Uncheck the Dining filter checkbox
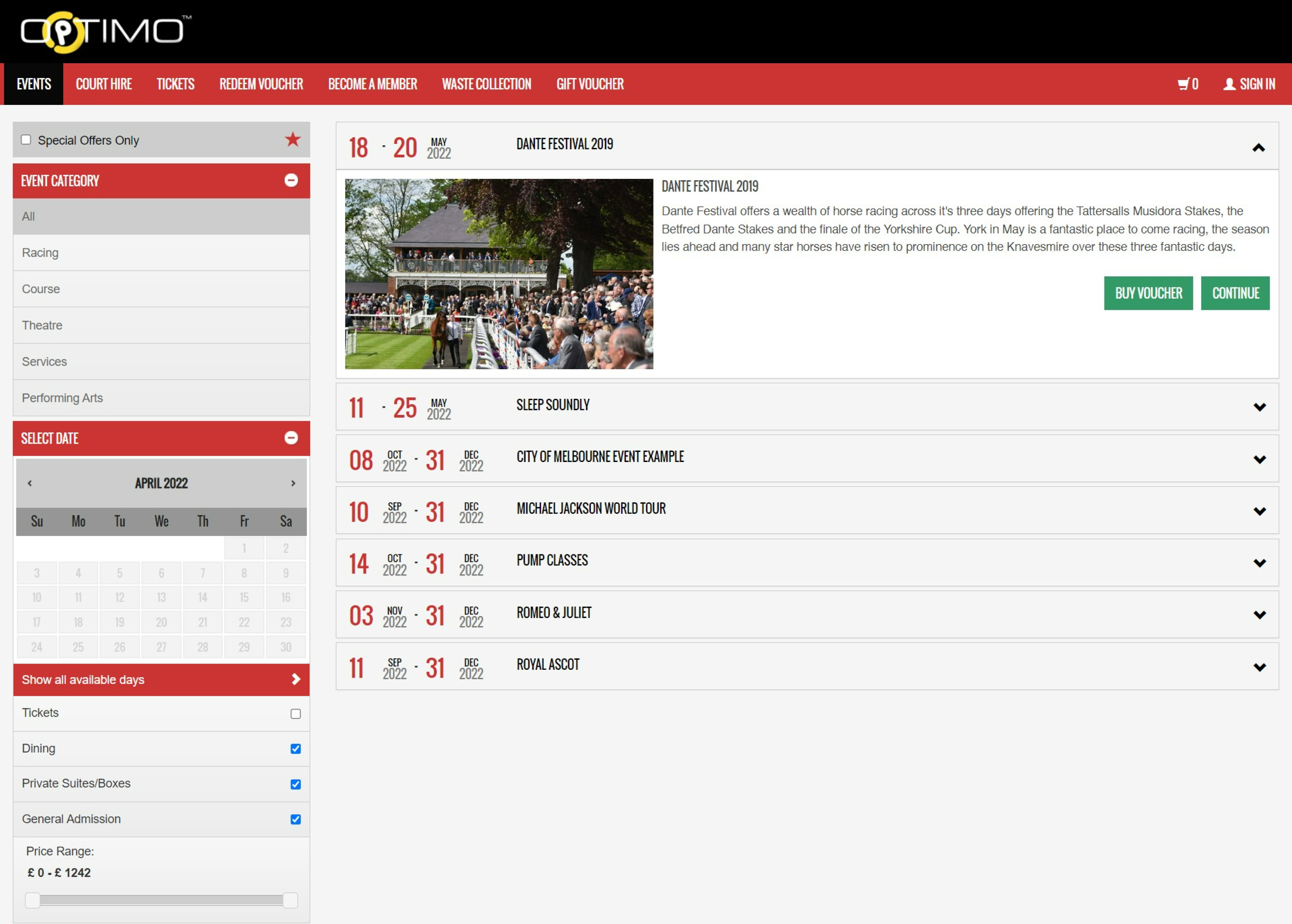This screenshot has height=924, width=1292. pyautogui.click(x=295, y=749)
